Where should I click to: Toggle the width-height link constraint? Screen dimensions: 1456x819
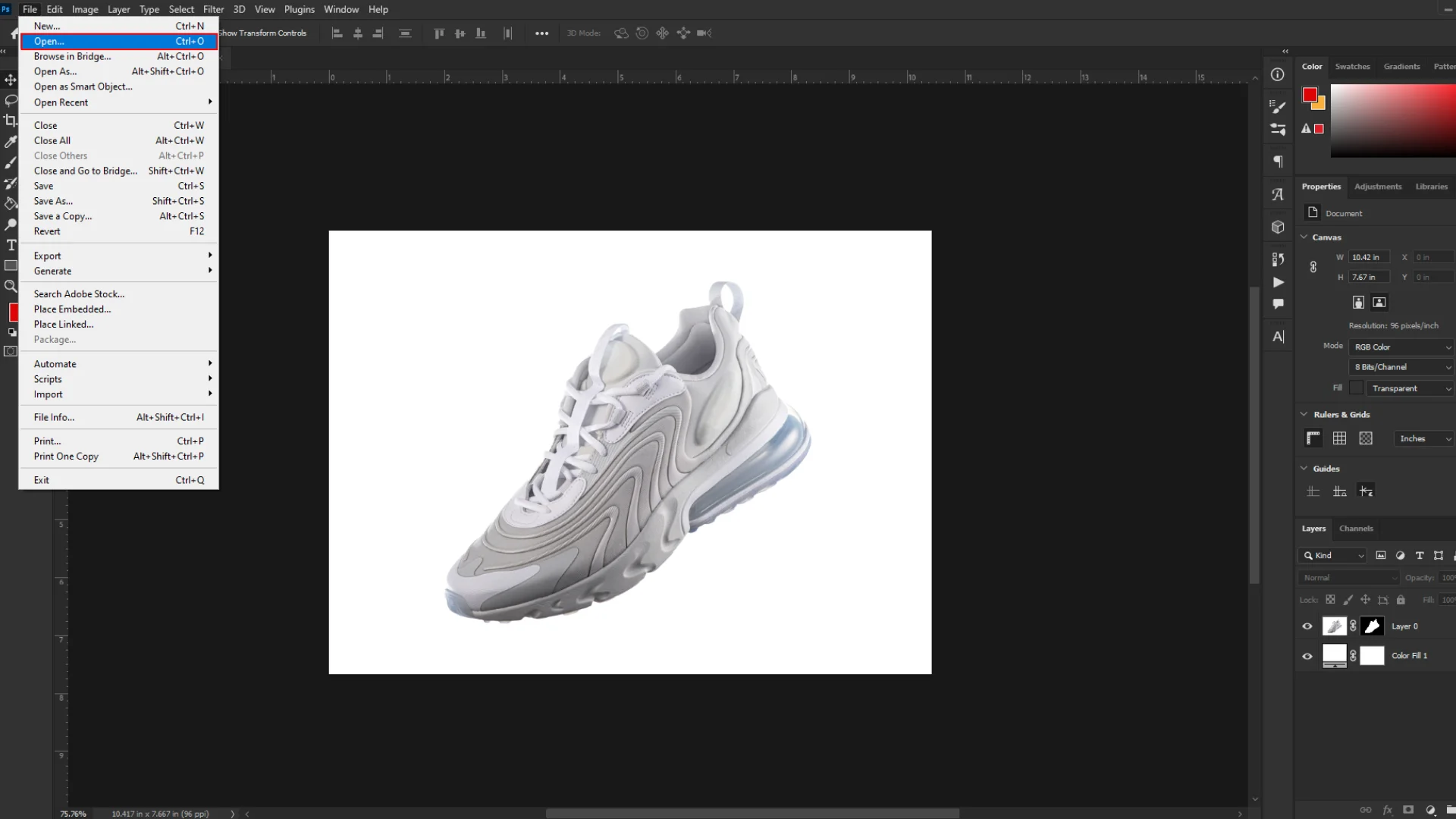pos(1313,267)
